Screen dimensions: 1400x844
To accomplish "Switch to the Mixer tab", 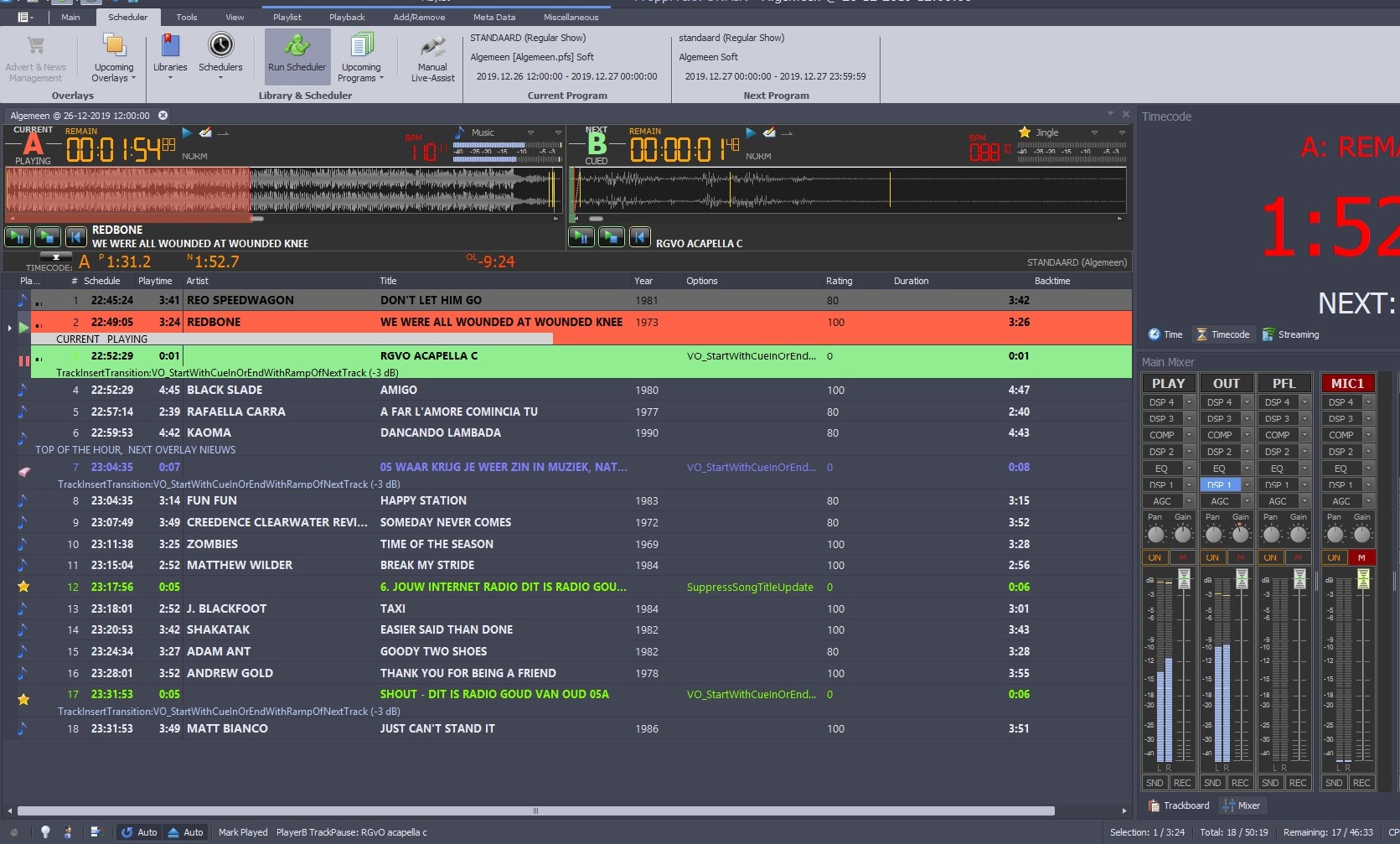I will tap(1242, 805).
